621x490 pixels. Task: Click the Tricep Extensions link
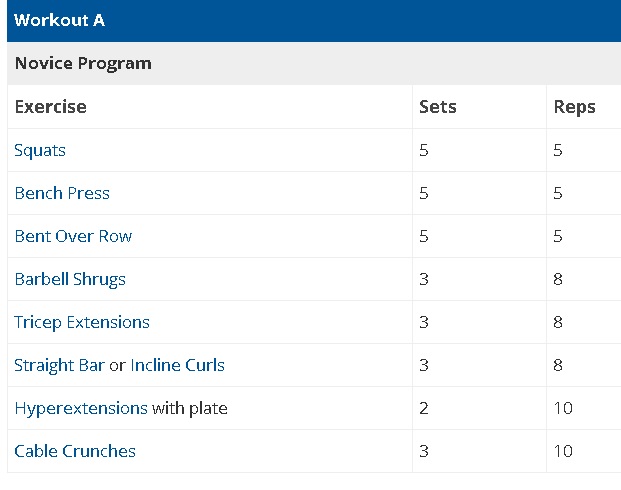[x=82, y=322]
